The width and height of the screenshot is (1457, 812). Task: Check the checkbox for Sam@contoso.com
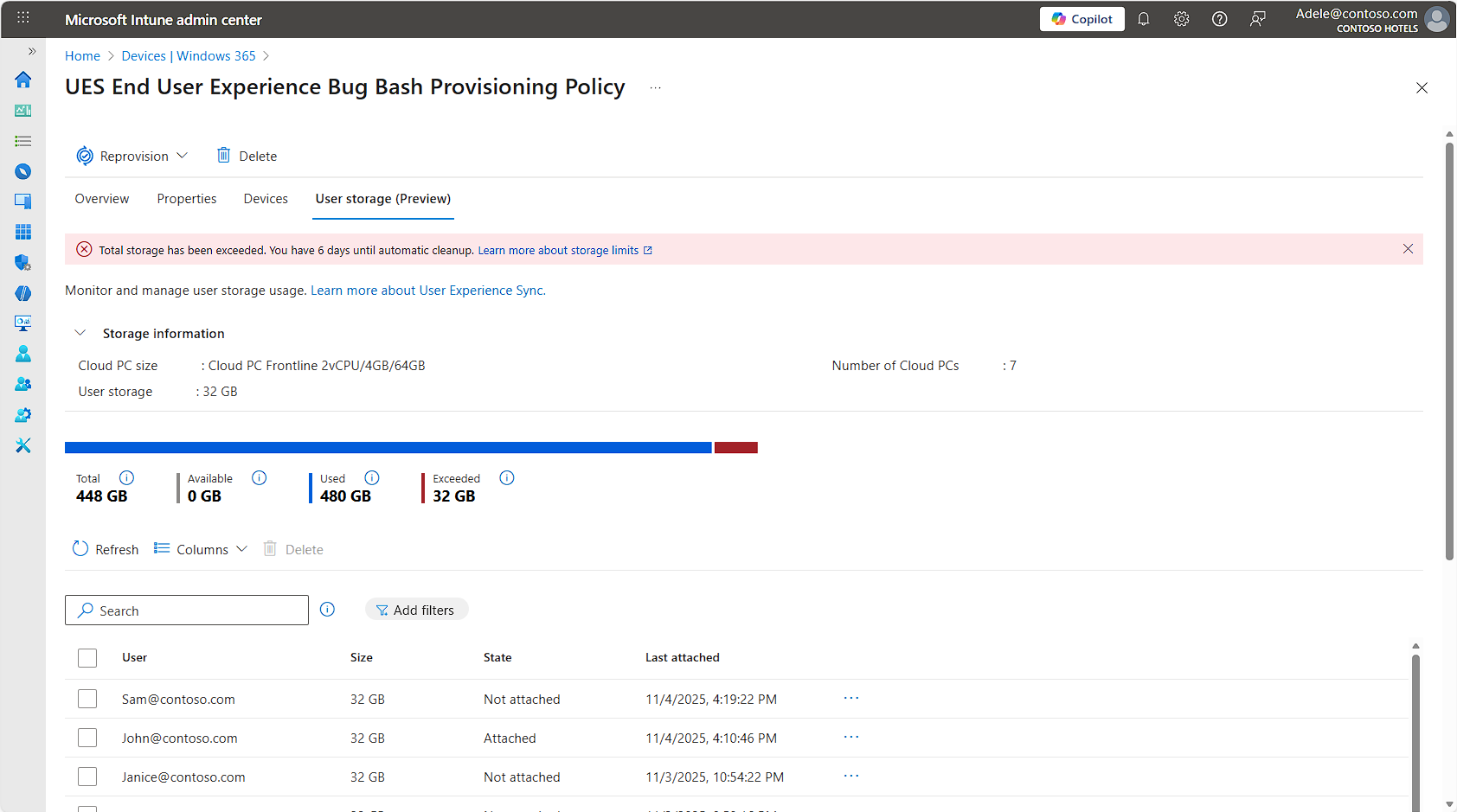coord(87,699)
